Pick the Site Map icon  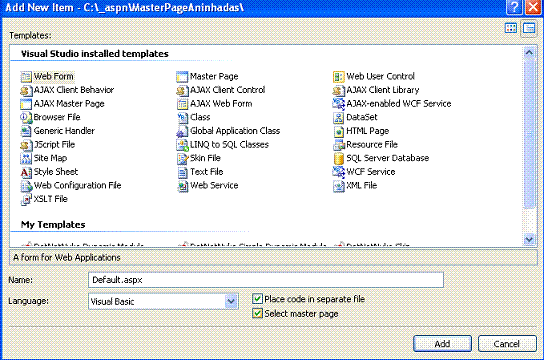tap(26, 158)
